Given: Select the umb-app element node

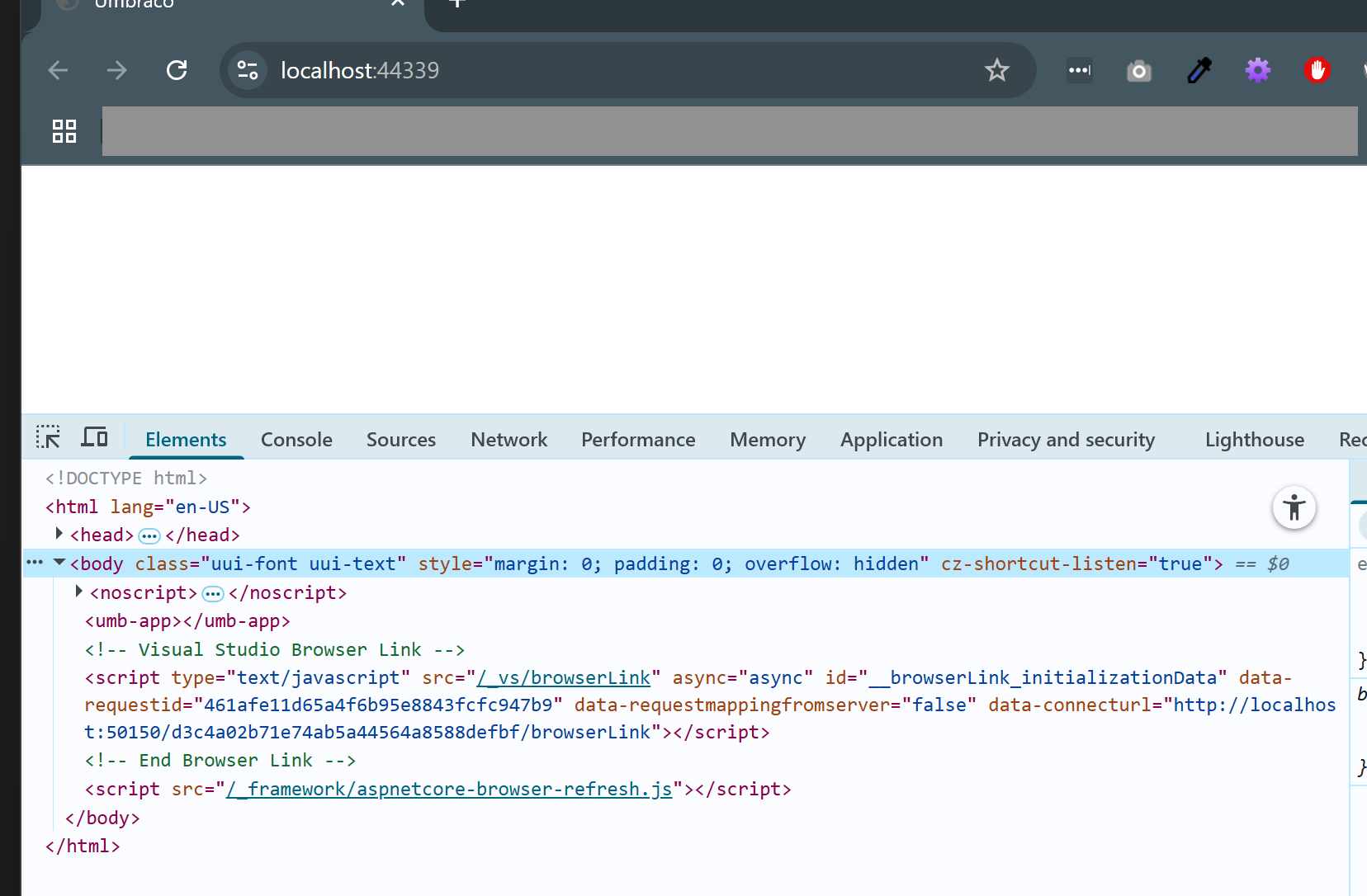Looking at the screenshot, I should tap(187, 621).
